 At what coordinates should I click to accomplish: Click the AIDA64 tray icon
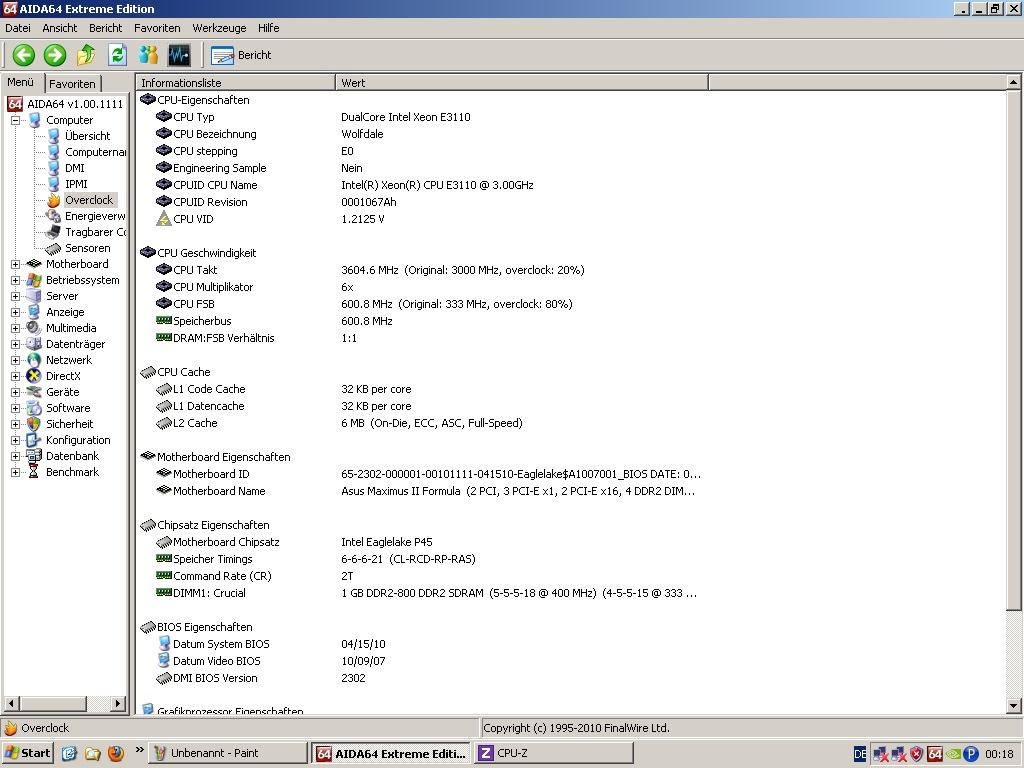coord(935,754)
